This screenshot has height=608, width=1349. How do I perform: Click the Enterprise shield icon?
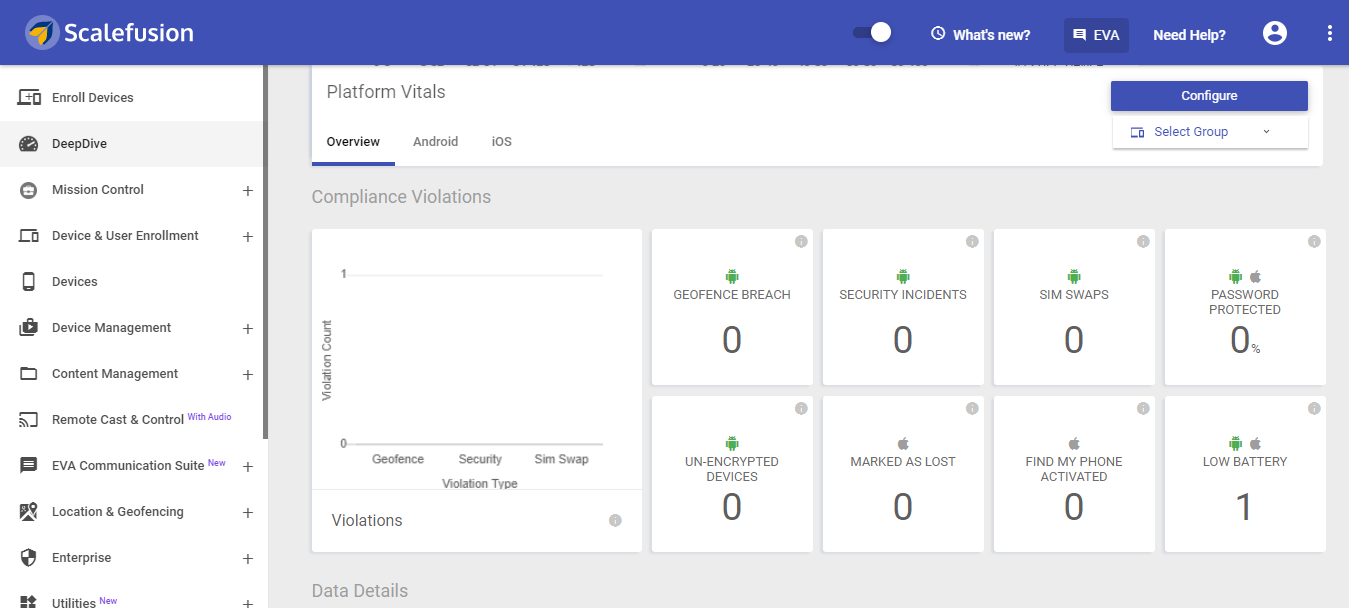point(28,557)
